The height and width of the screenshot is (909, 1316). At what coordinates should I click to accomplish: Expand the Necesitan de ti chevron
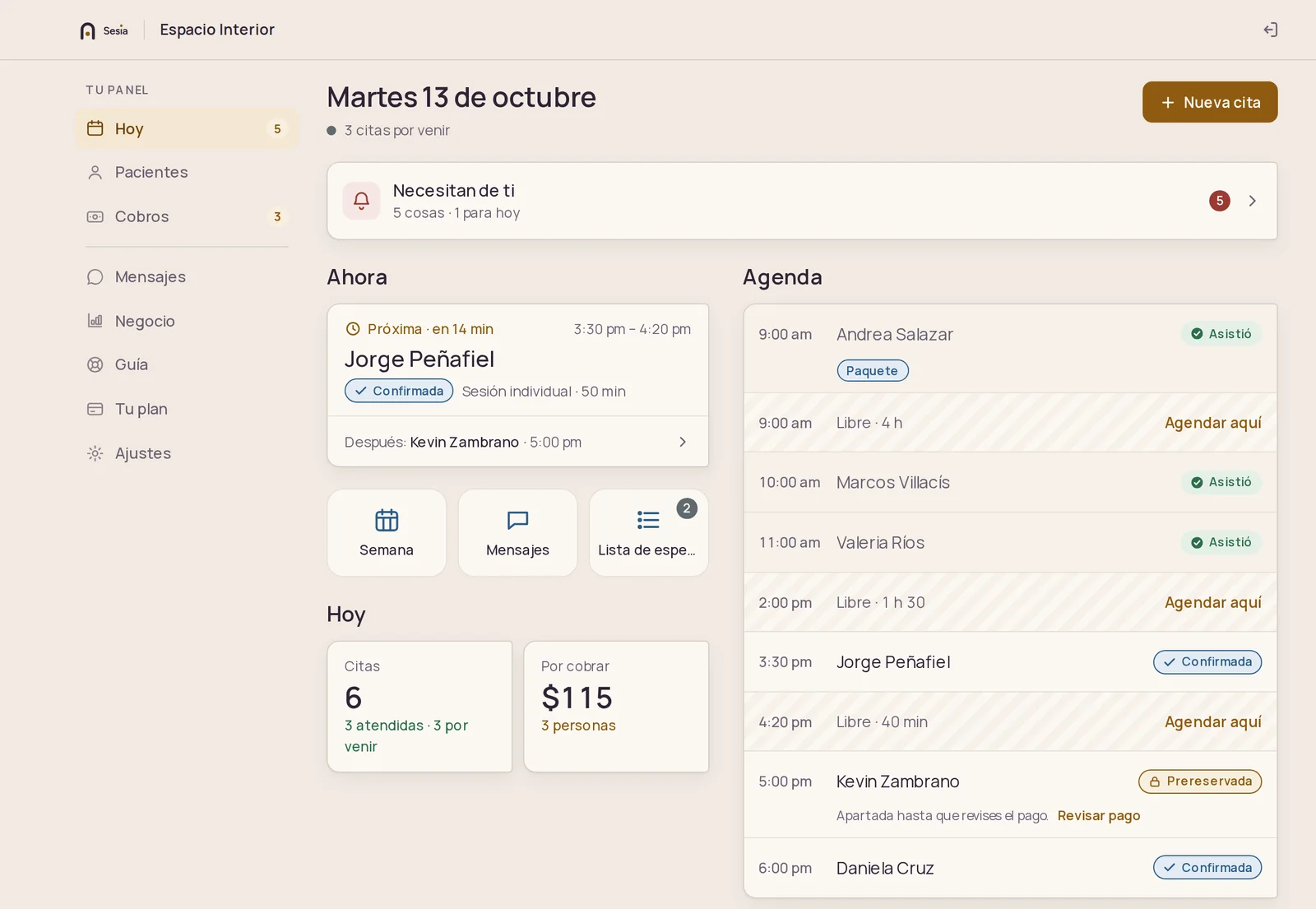[x=1252, y=201]
